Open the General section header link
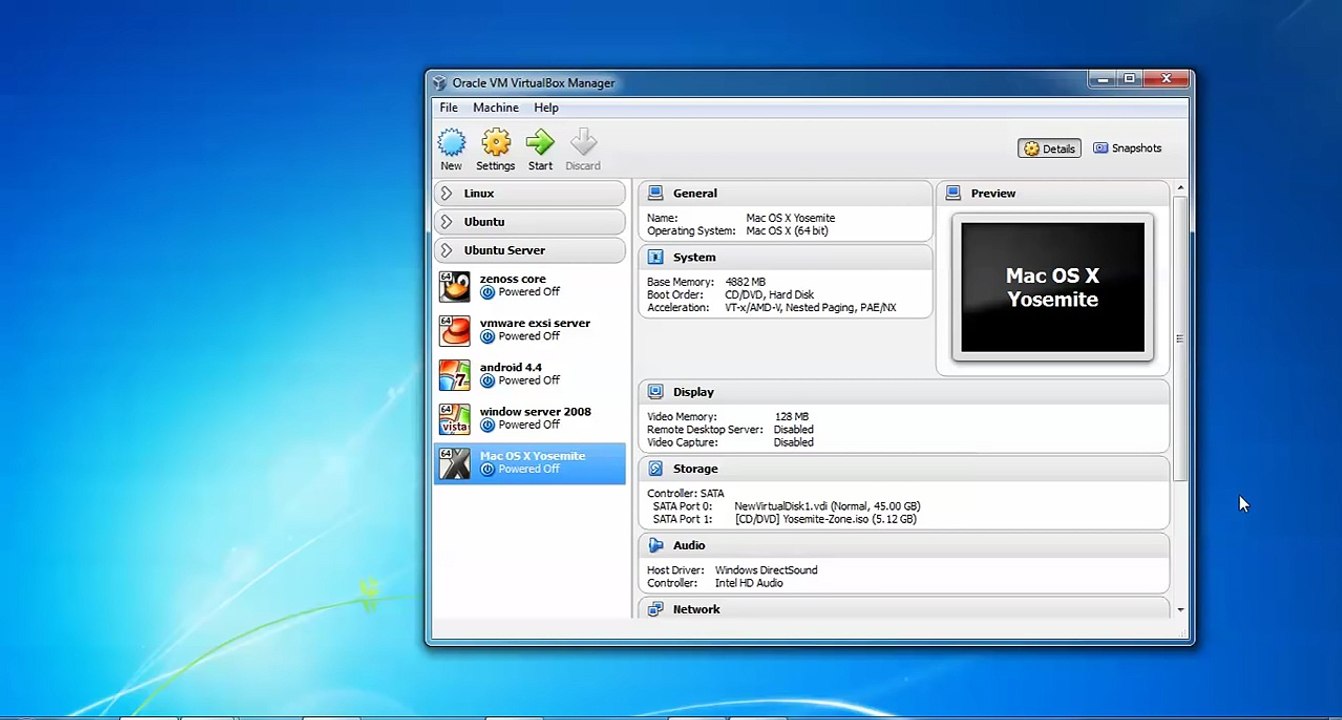Image resolution: width=1342 pixels, height=720 pixels. 695,193
